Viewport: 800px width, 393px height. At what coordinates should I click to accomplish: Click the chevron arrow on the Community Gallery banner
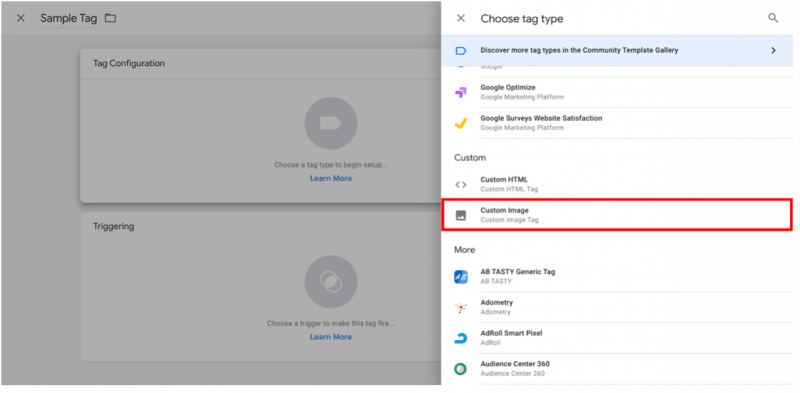click(x=773, y=51)
